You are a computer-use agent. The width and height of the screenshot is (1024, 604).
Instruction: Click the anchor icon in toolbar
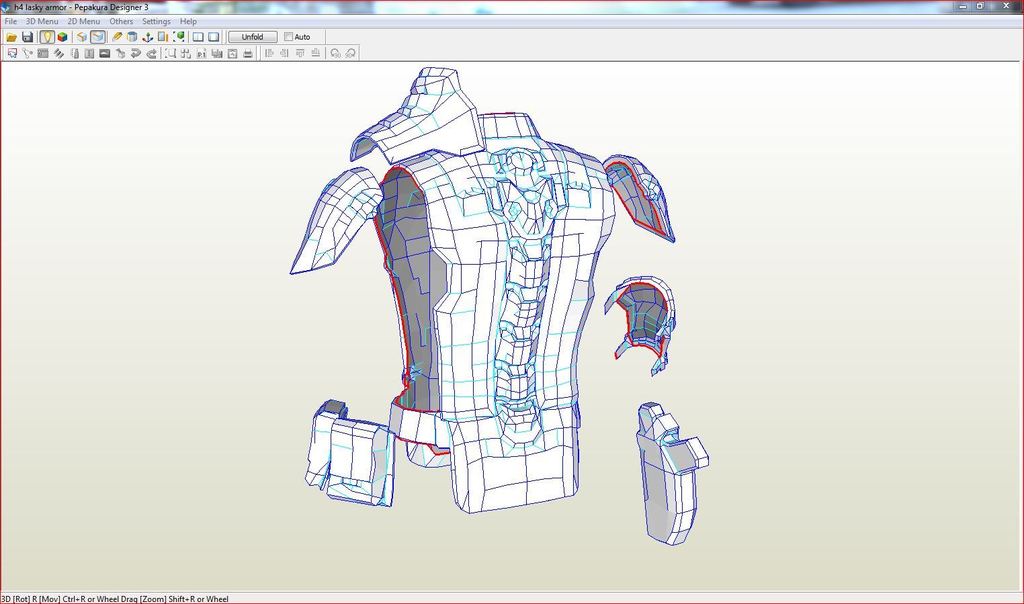click(x=148, y=37)
